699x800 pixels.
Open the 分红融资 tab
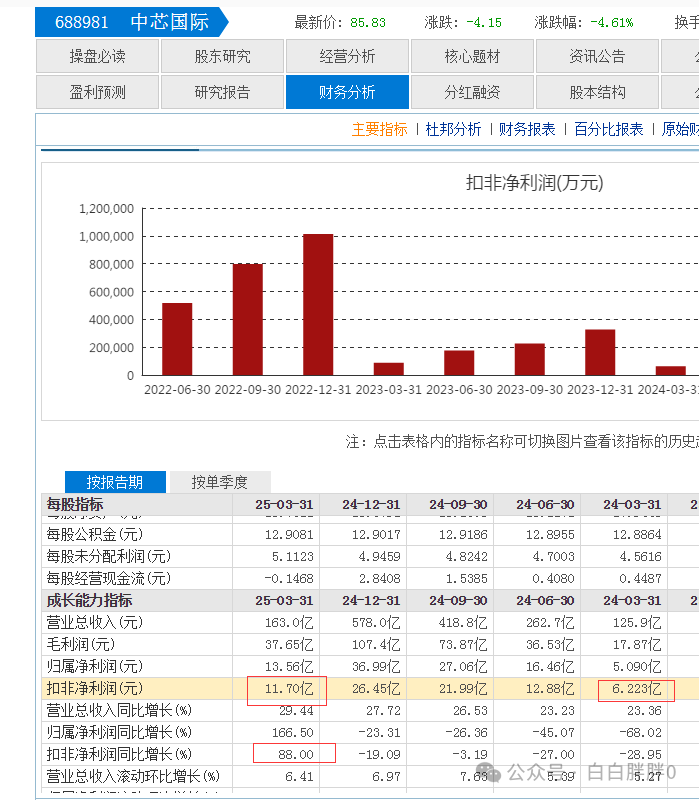pyautogui.click(x=472, y=92)
